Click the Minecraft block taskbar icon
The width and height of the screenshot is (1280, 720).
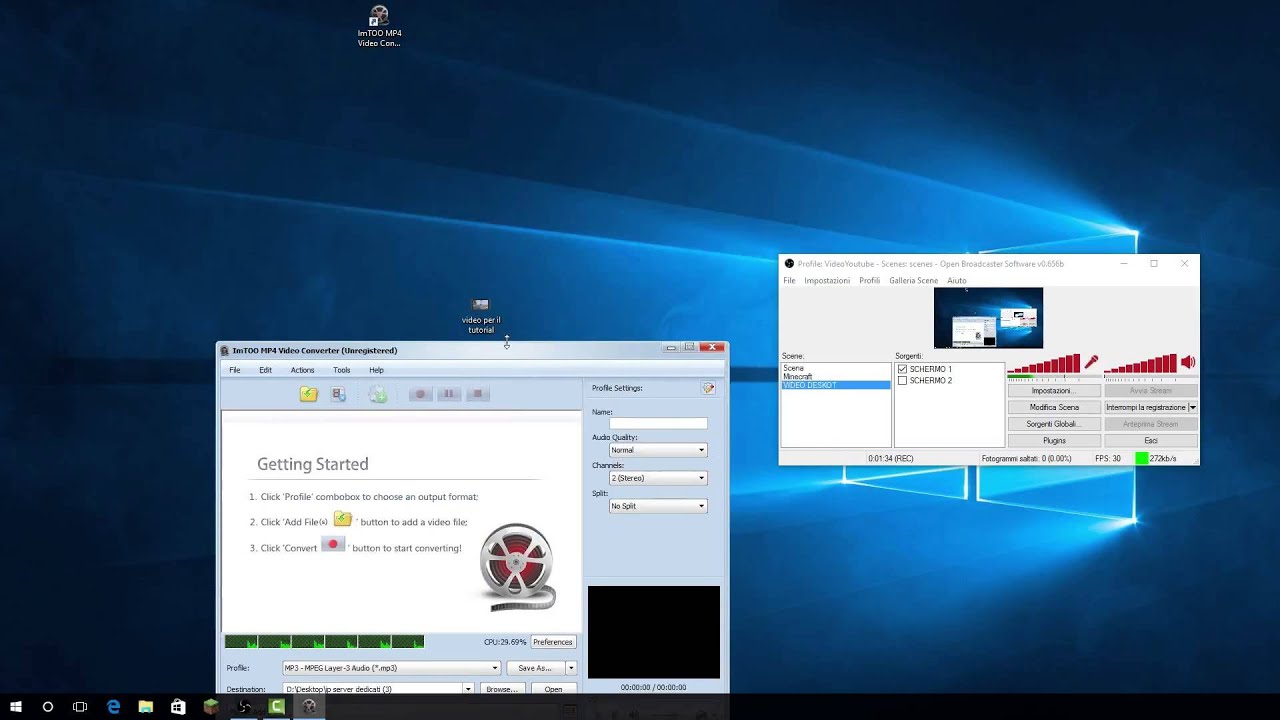[x=211, y=707]
